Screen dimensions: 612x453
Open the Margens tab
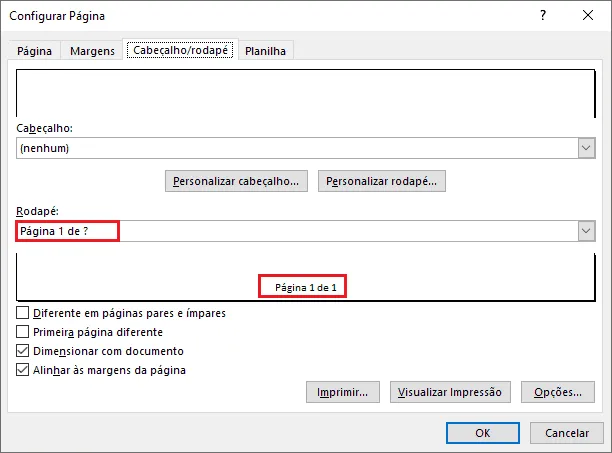click(93, 51)
